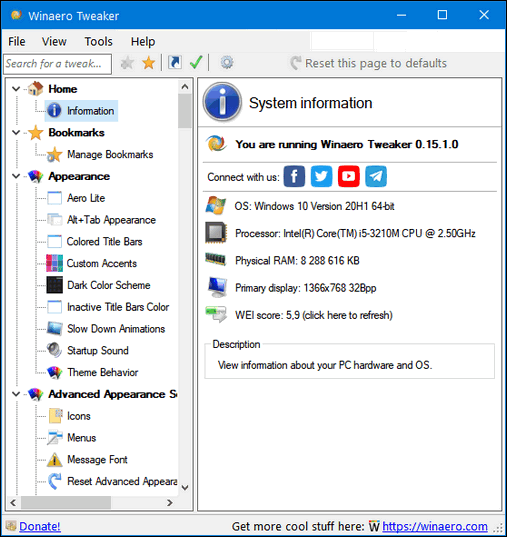Click the Physical RAM 8 288 616 KB text
507x537 pixels.
click(x=297, y=261)
